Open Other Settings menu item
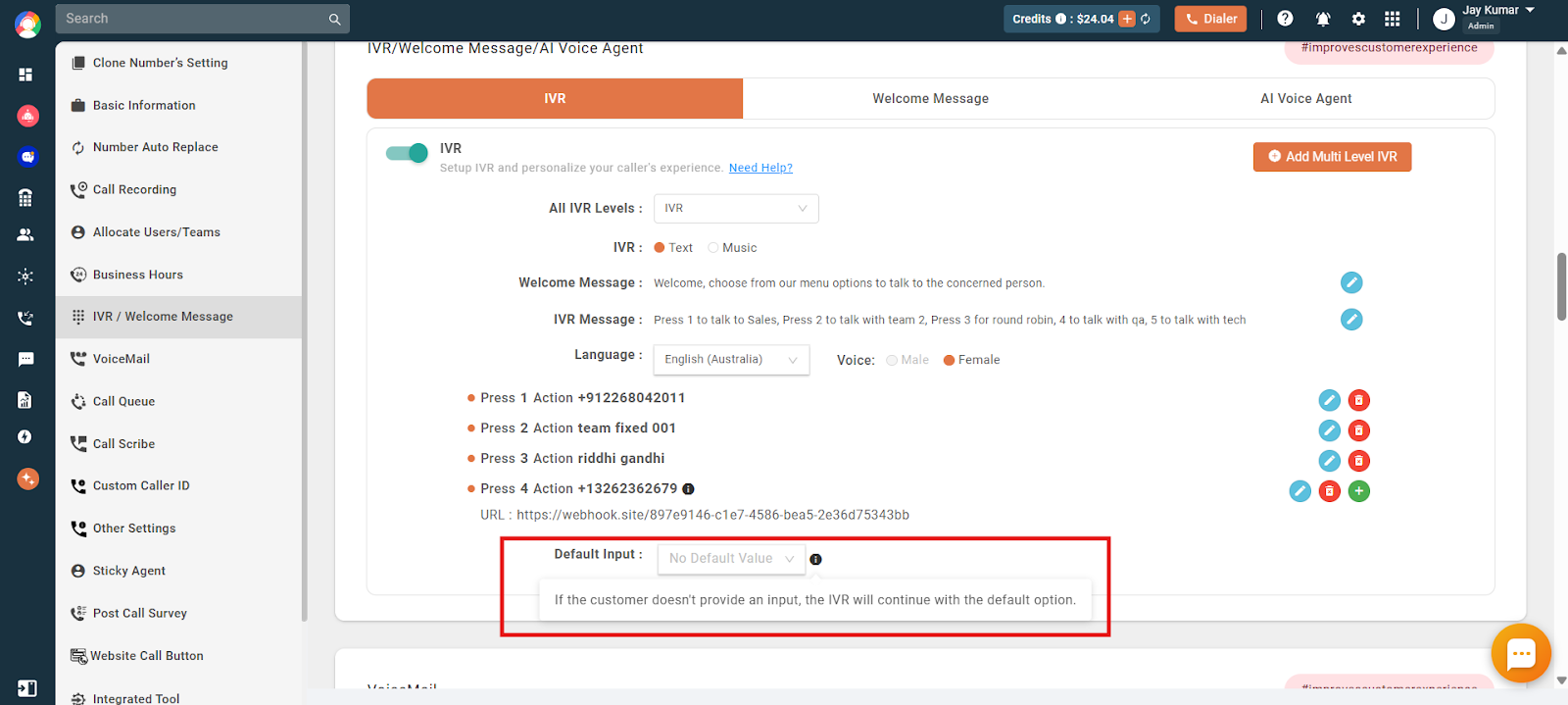This screenshot has width=1568, height=705. (178, 529)
